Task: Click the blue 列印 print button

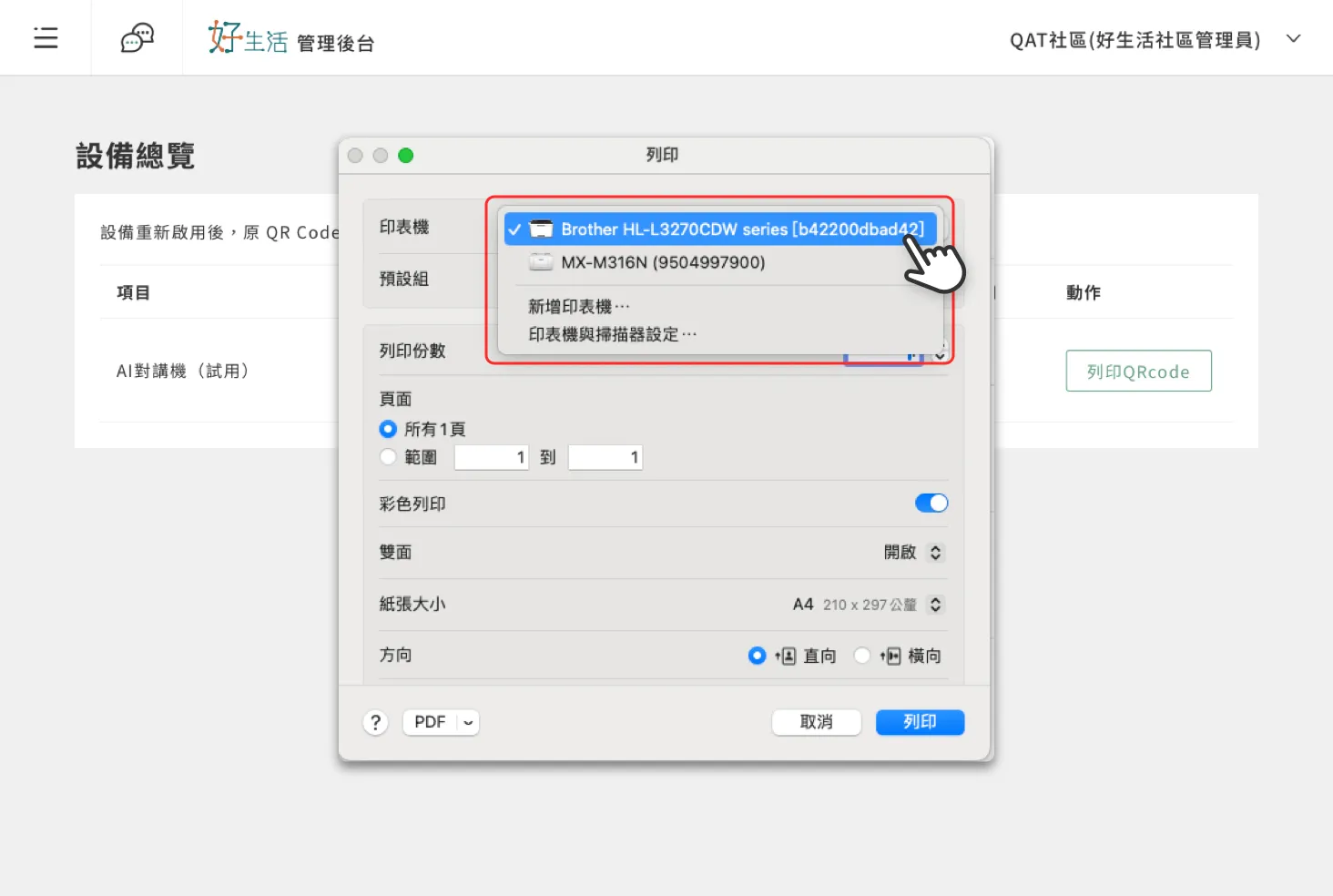Action: [x=920, y=722]
